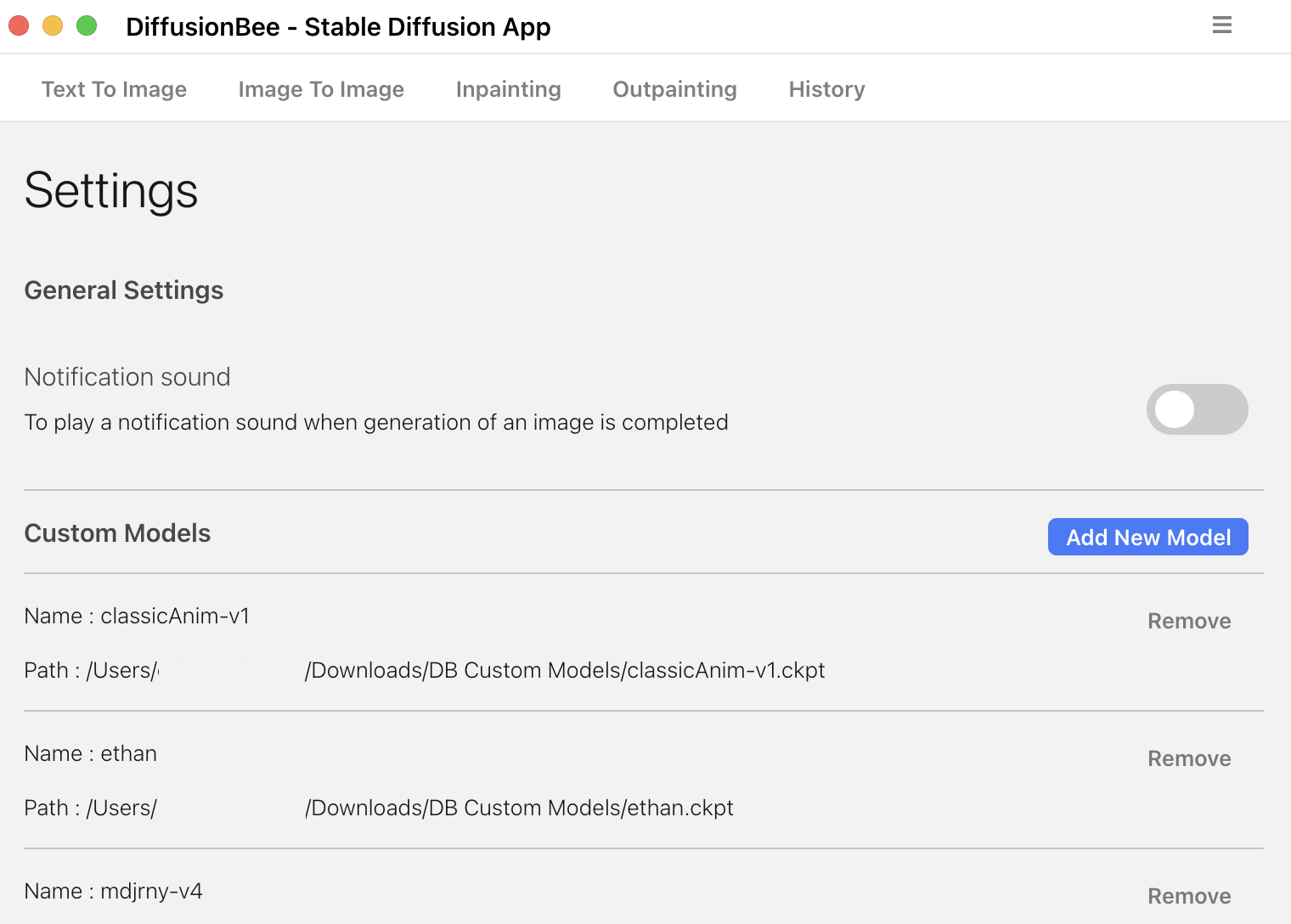The width and height of the screenshot is (1291, 924).
Task: Maximize the window with green button
Action: click(x=87, y=26)
